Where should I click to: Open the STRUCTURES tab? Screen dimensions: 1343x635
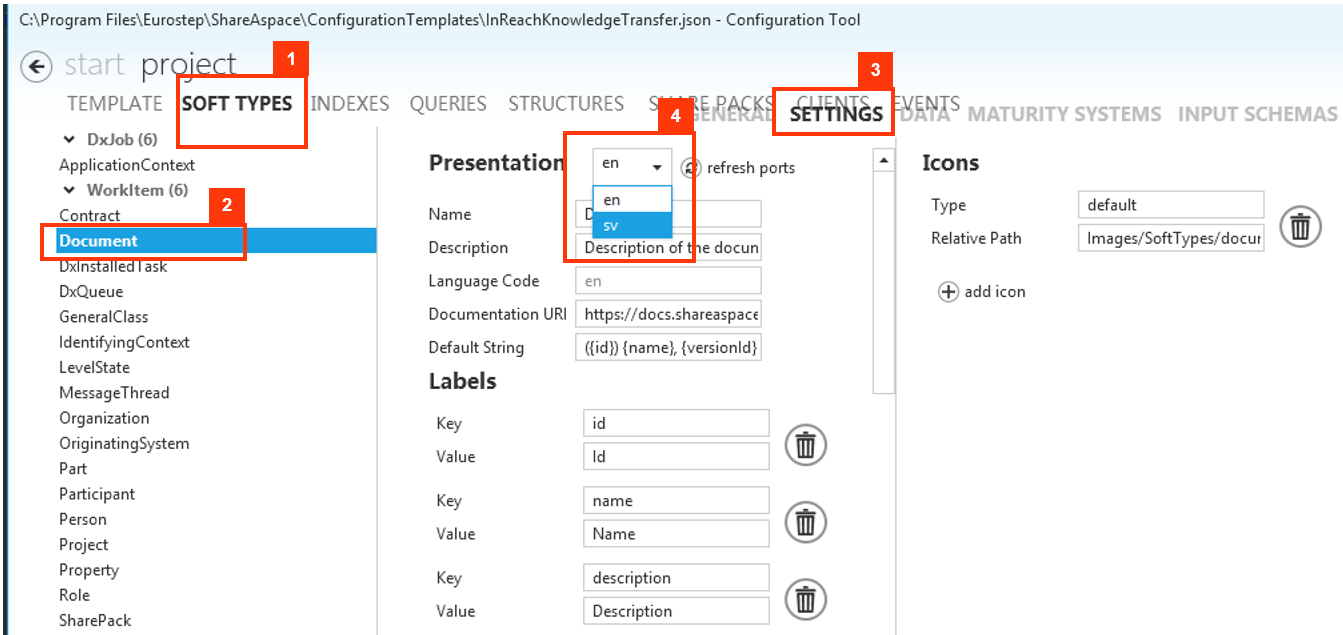(x=566, y=103)
